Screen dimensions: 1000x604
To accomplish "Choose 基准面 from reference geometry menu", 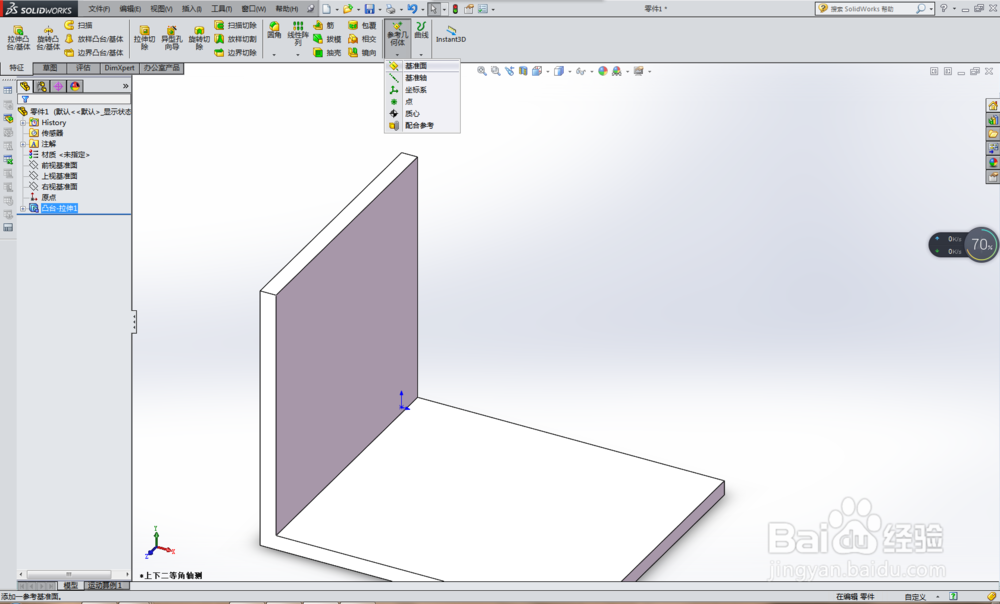I will pos(422,66).
